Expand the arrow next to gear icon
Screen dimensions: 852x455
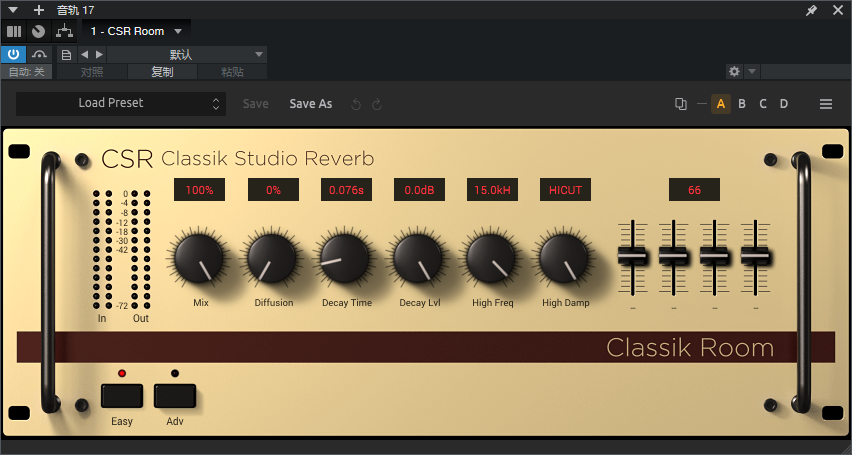[x=751, y=71]
